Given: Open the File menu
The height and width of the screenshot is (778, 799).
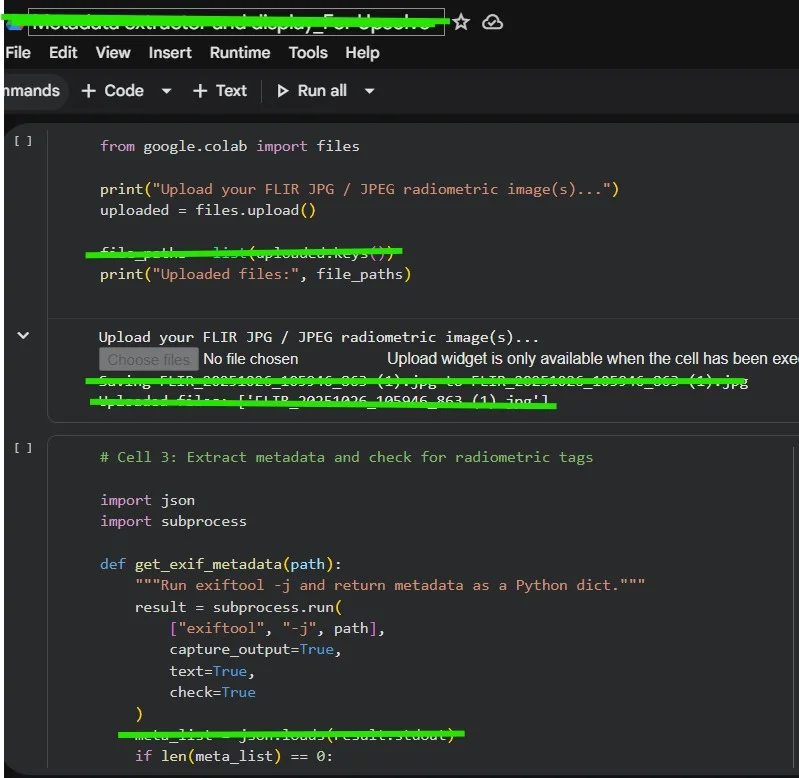Looking at the screenshot, I should coord(18,52).
